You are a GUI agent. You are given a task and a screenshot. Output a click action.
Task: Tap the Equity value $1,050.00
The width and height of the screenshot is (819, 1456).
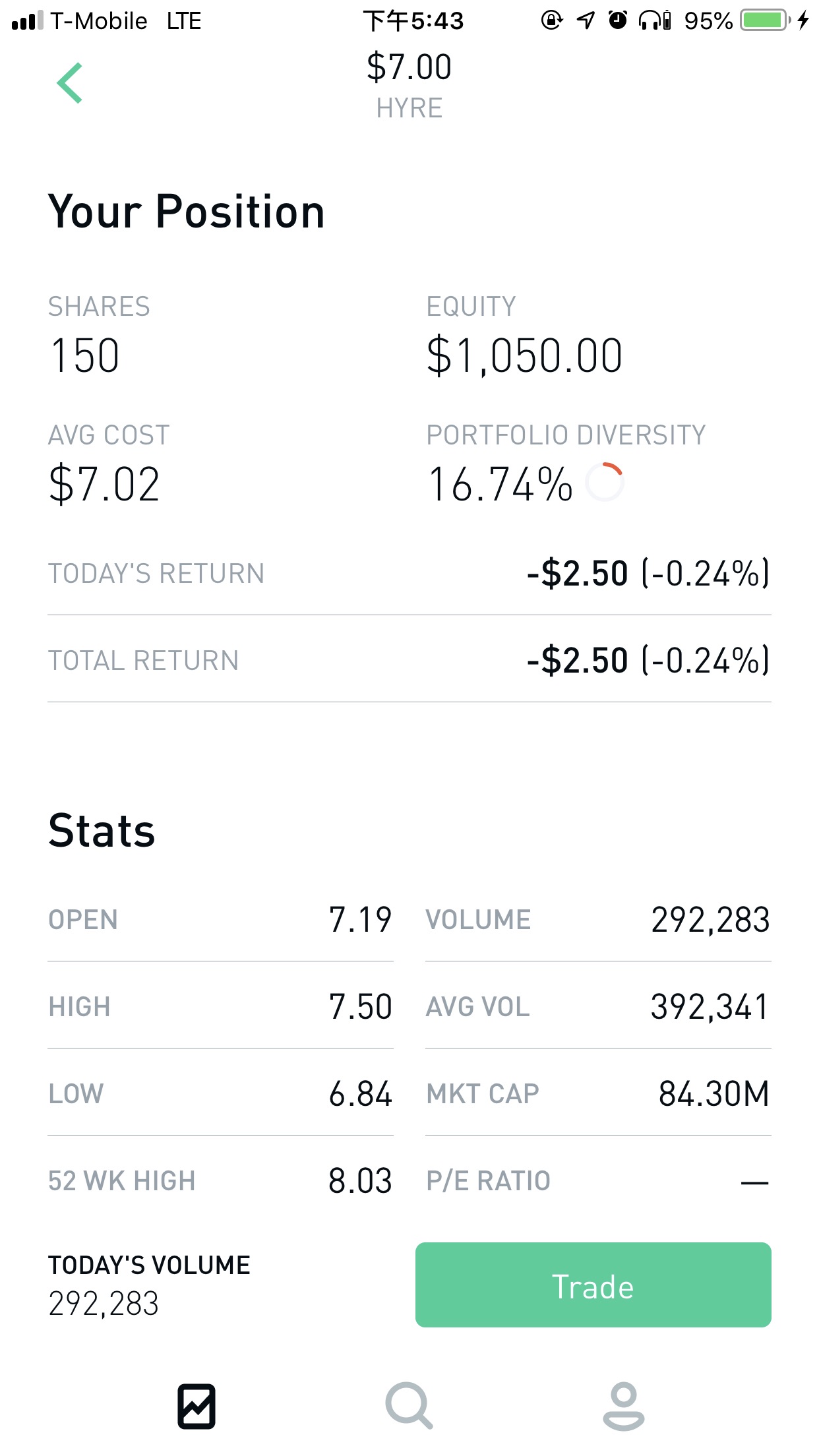pos(524,355)
